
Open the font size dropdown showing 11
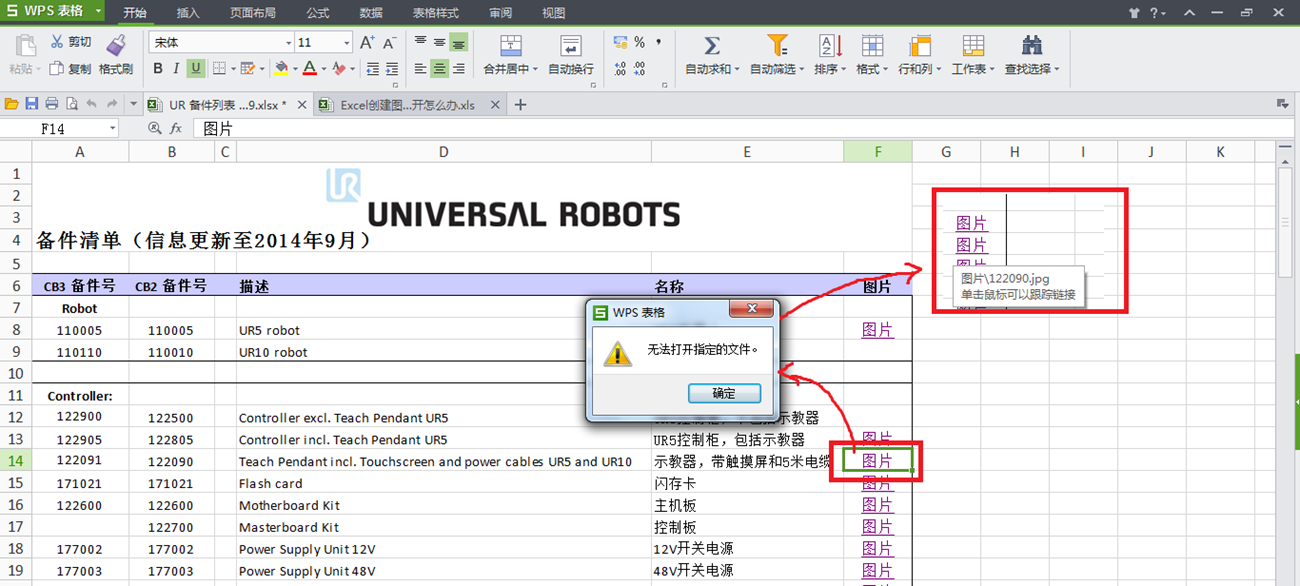coord(347,42)
